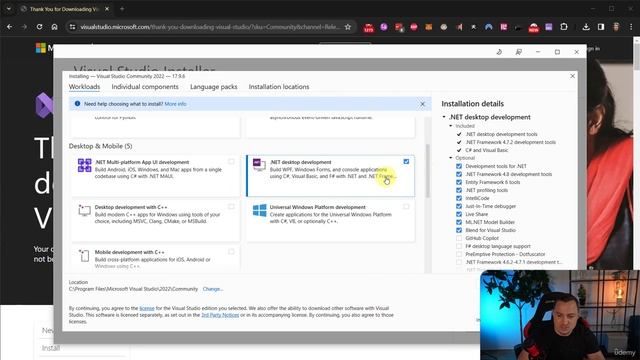Viewport: 640px width, 360px height.
Task: Collapse the Included components group
Action: 451,126
